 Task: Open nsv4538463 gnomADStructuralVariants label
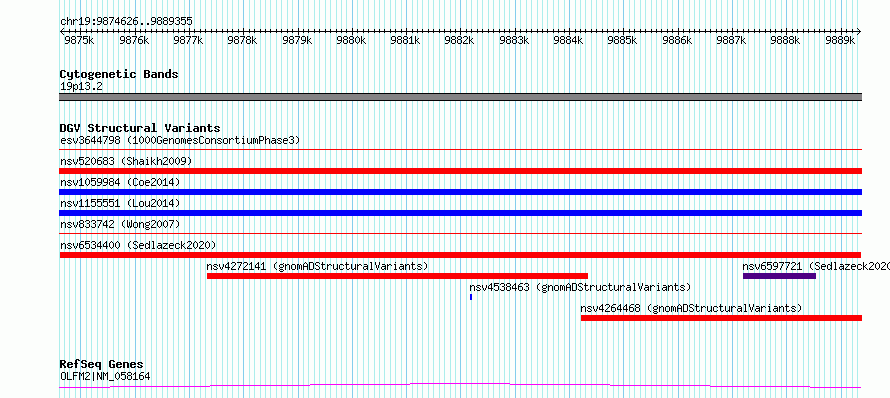click(580, 287)
